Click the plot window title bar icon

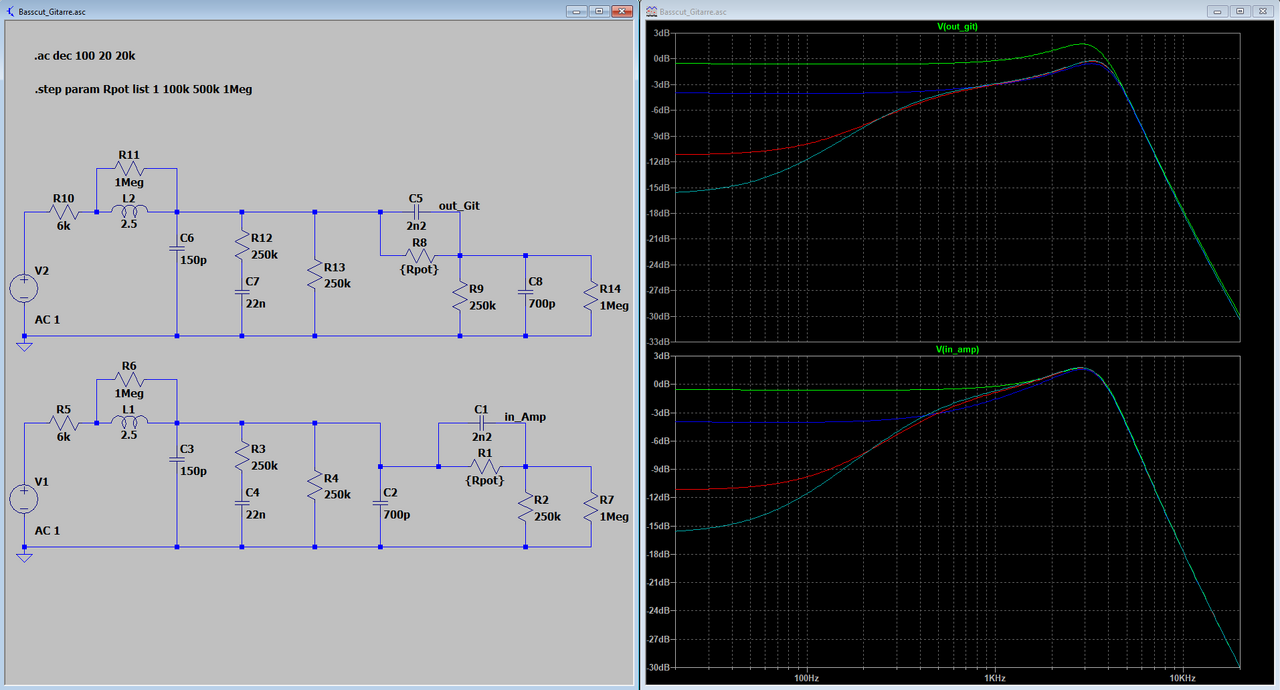pos(652,11)
